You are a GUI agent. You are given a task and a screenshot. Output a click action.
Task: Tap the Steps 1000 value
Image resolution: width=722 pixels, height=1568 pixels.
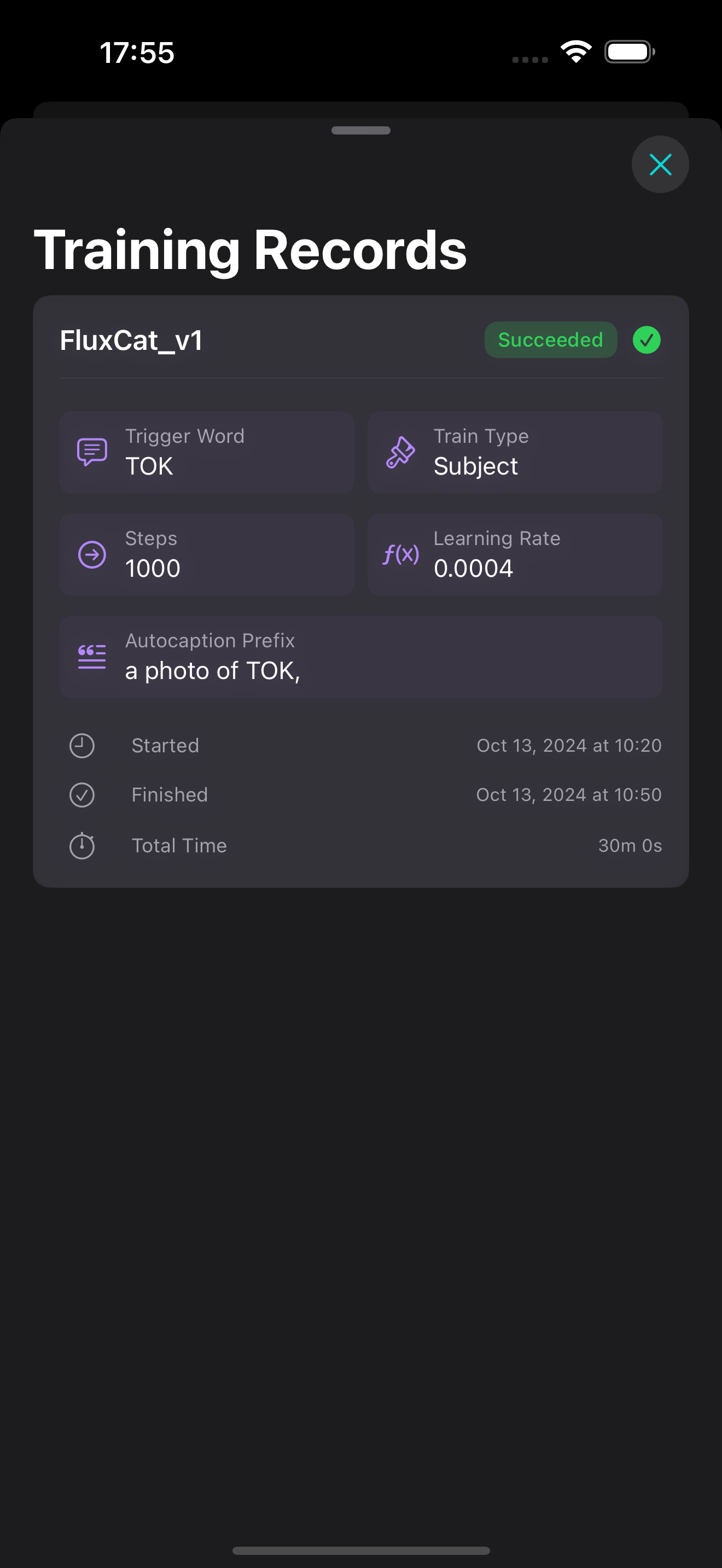(x=153, y=569)
